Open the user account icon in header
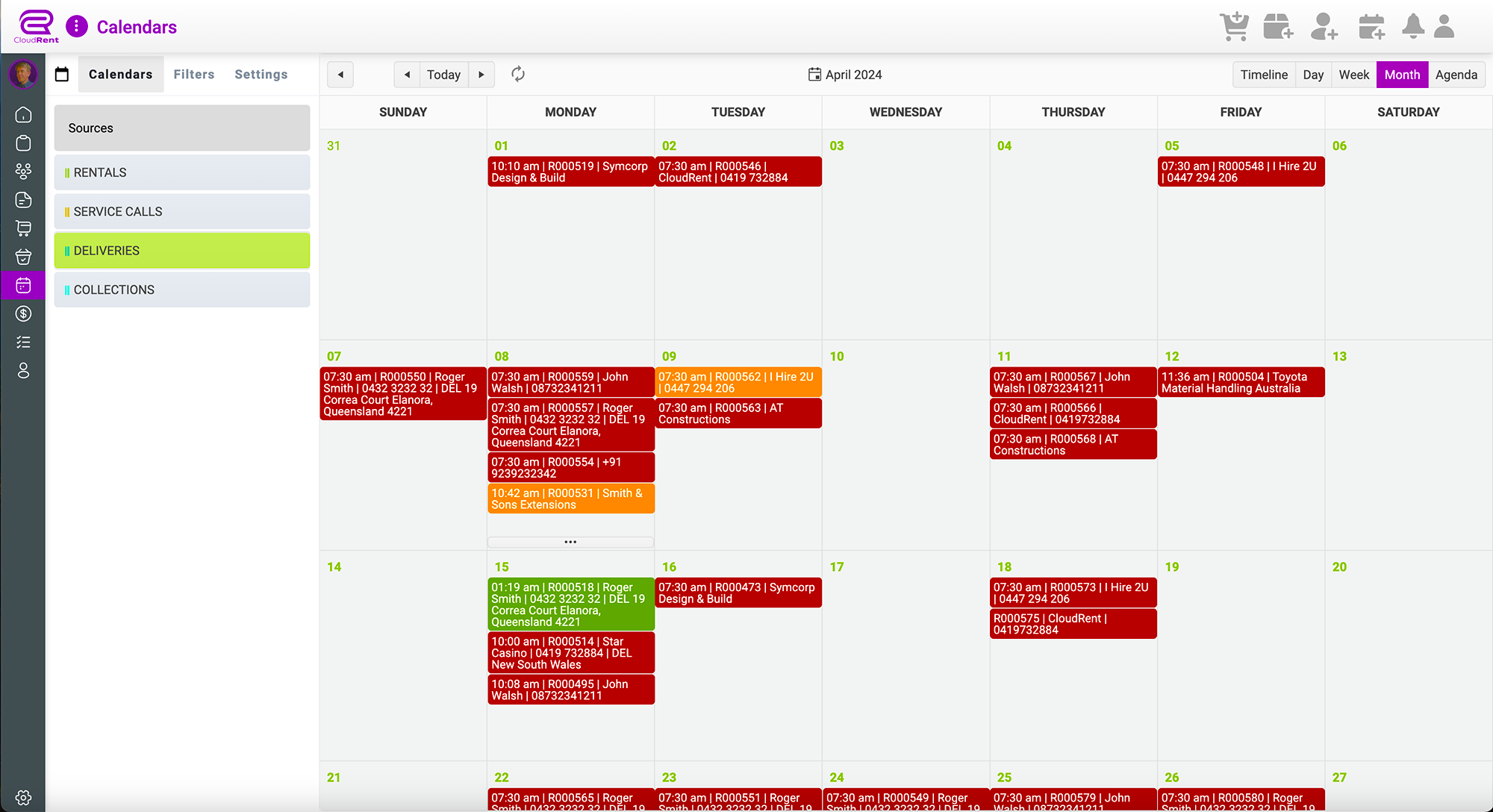Viewport: 1493px width, 812px height. pyautogui.click(x=1444, y=26)
